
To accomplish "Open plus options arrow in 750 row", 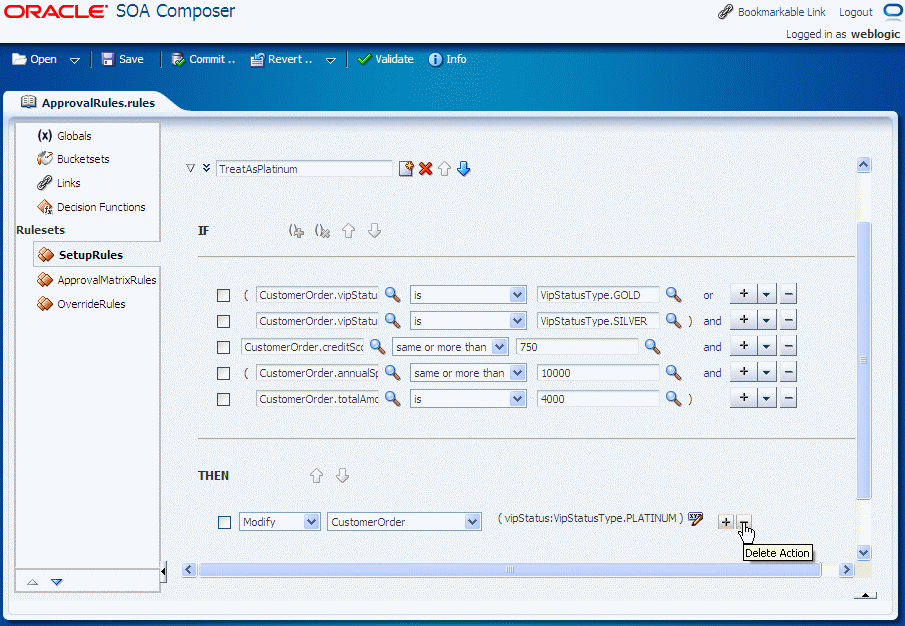I will pos(766,346).
